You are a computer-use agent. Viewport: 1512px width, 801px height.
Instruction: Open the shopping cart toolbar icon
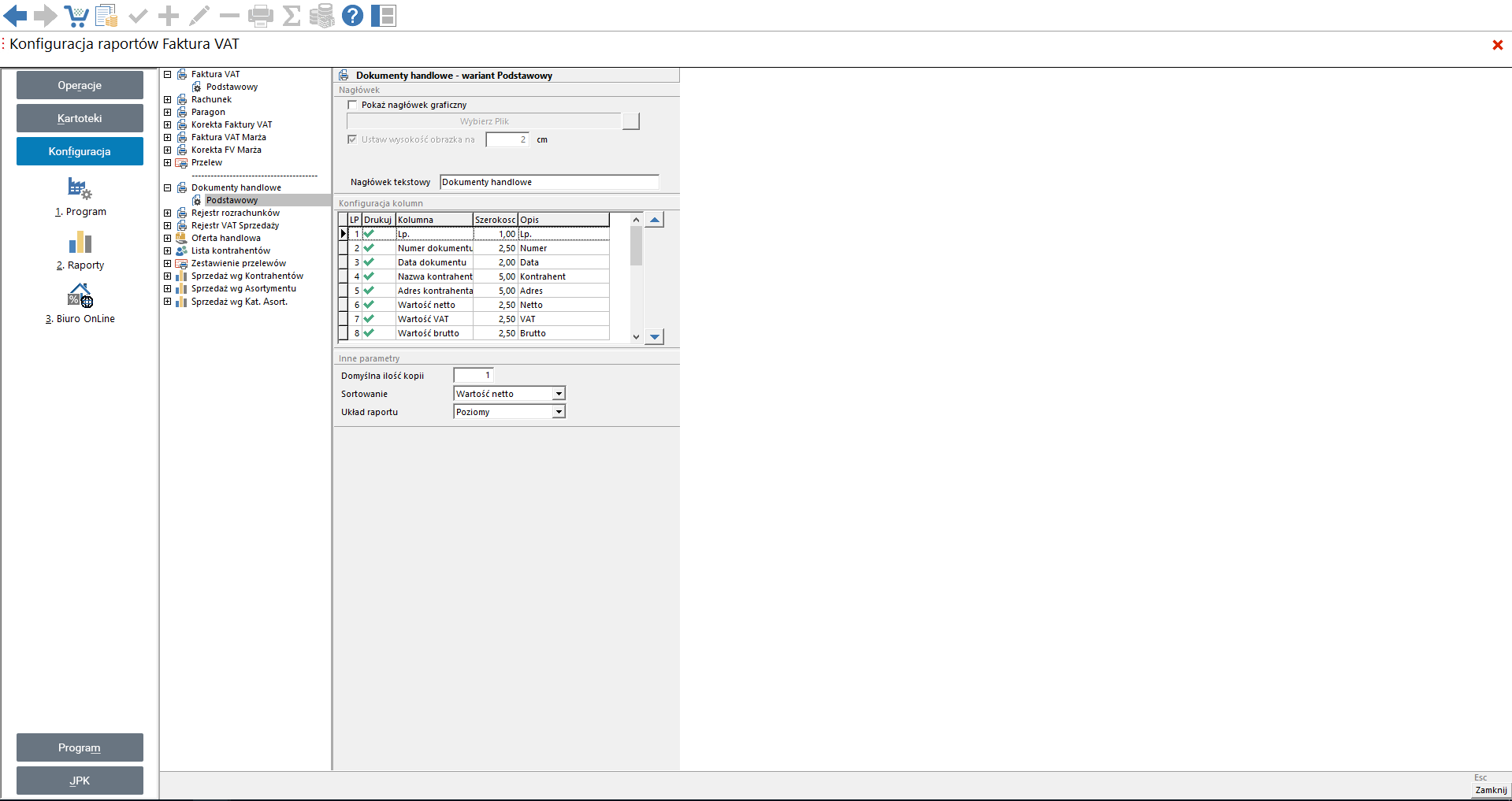coord(76,16)
